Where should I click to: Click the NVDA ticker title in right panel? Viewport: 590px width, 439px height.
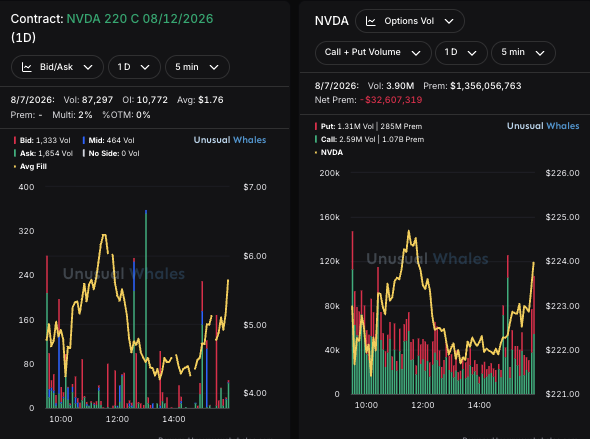point(331,21)
